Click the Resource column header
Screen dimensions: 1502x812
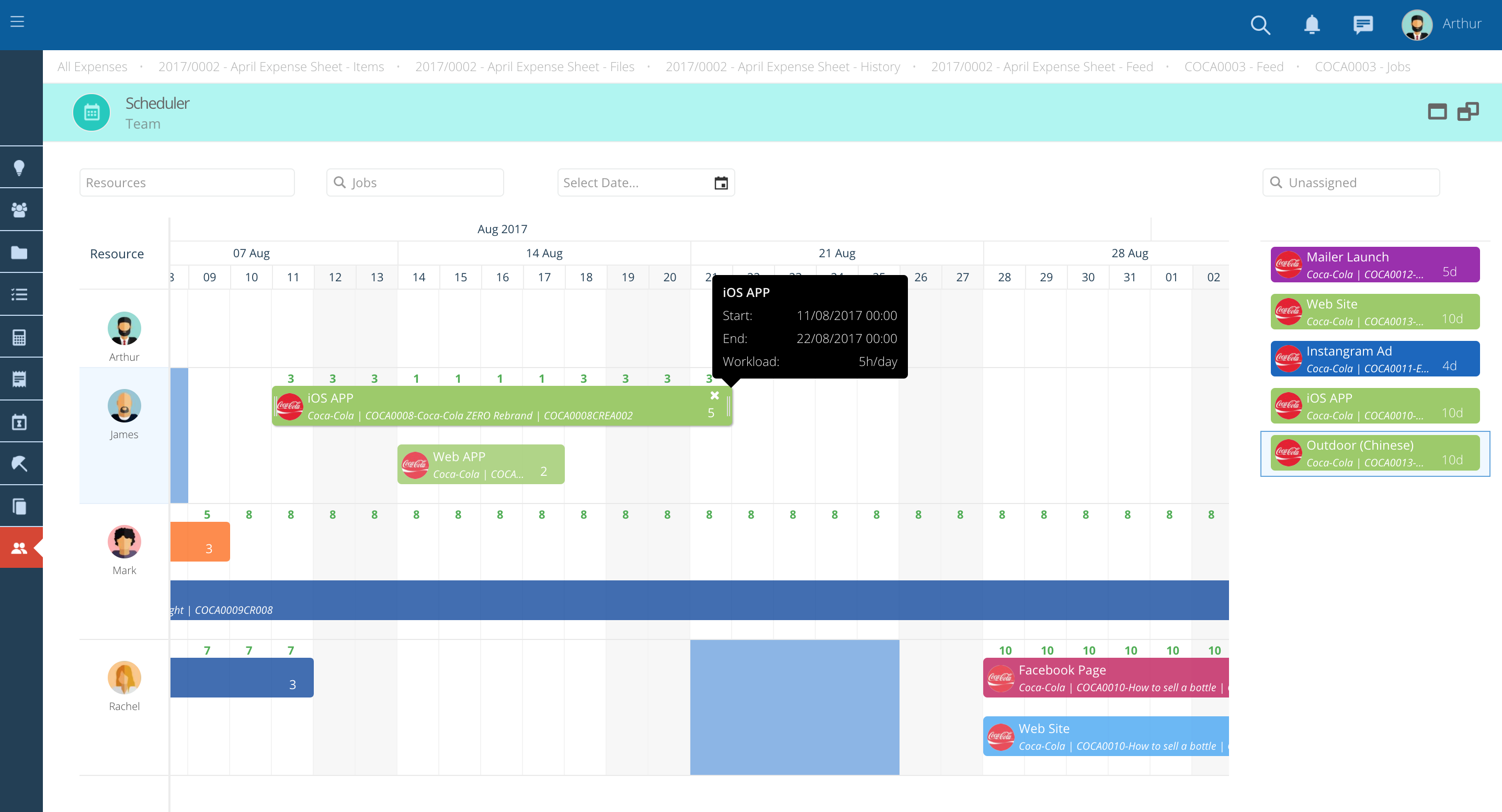point(117,254)
